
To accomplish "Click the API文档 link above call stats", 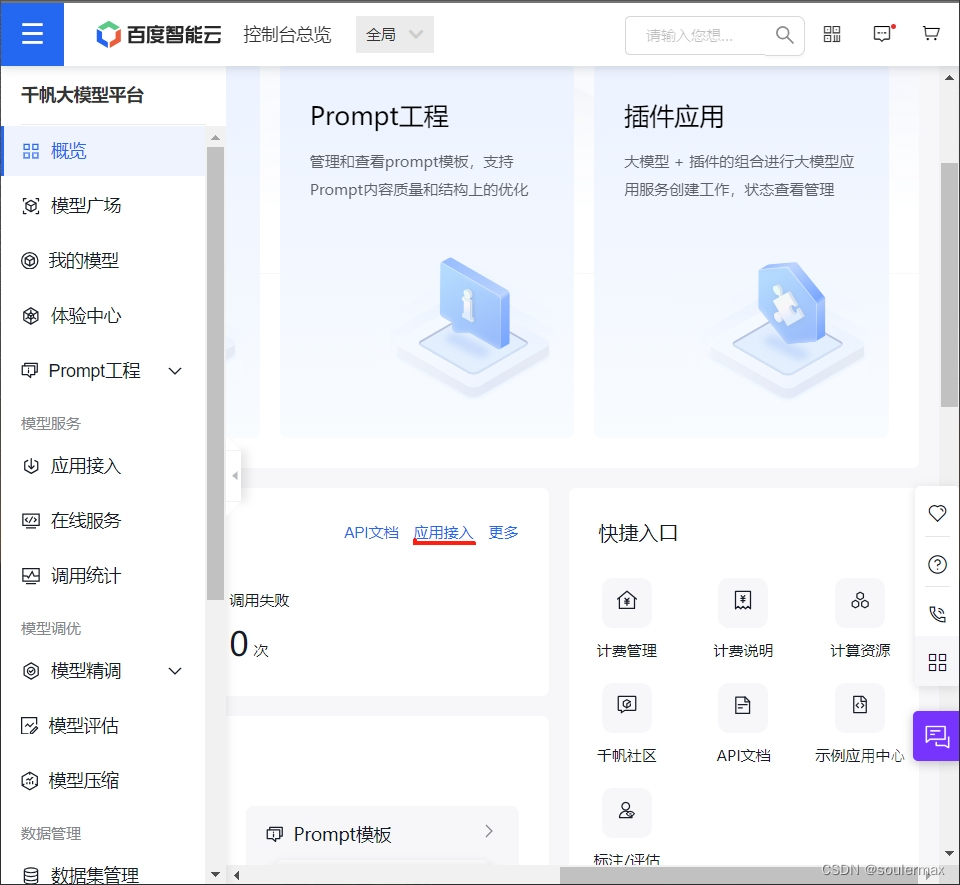I will pyautogui.click(x=371, y=533).
